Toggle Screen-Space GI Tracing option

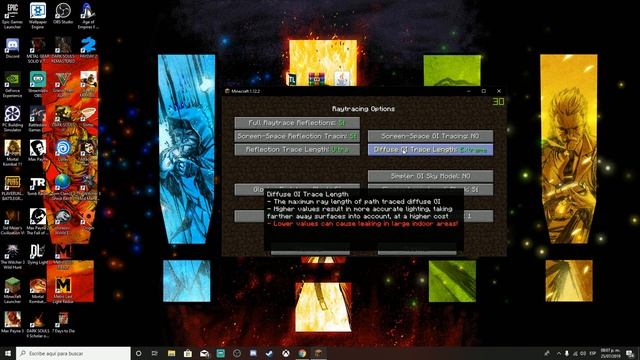(x=430, y=136)
